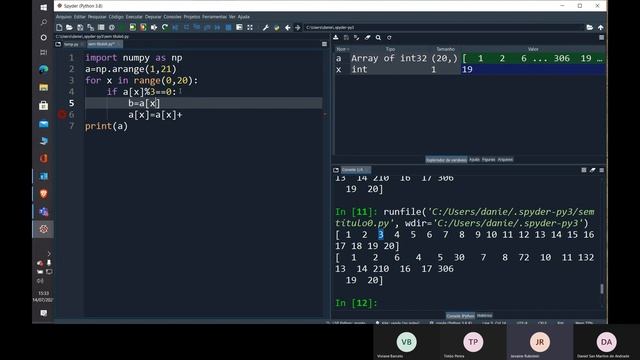Switch to Histórico tab
Viewport: 640px width, 360px height.
(x=484, y=316)
